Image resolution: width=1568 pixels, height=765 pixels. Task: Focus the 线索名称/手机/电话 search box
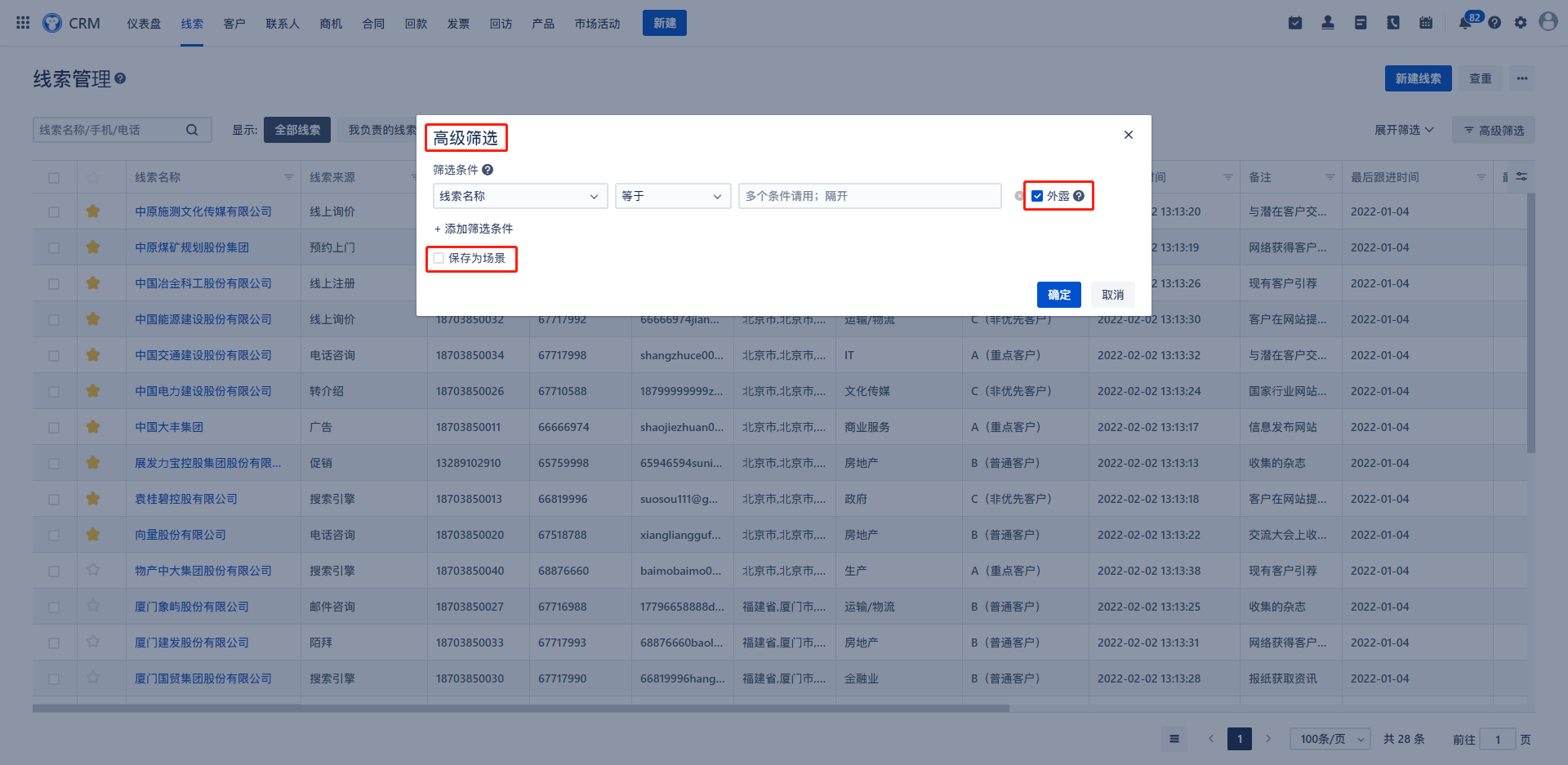tap(122, 130)
